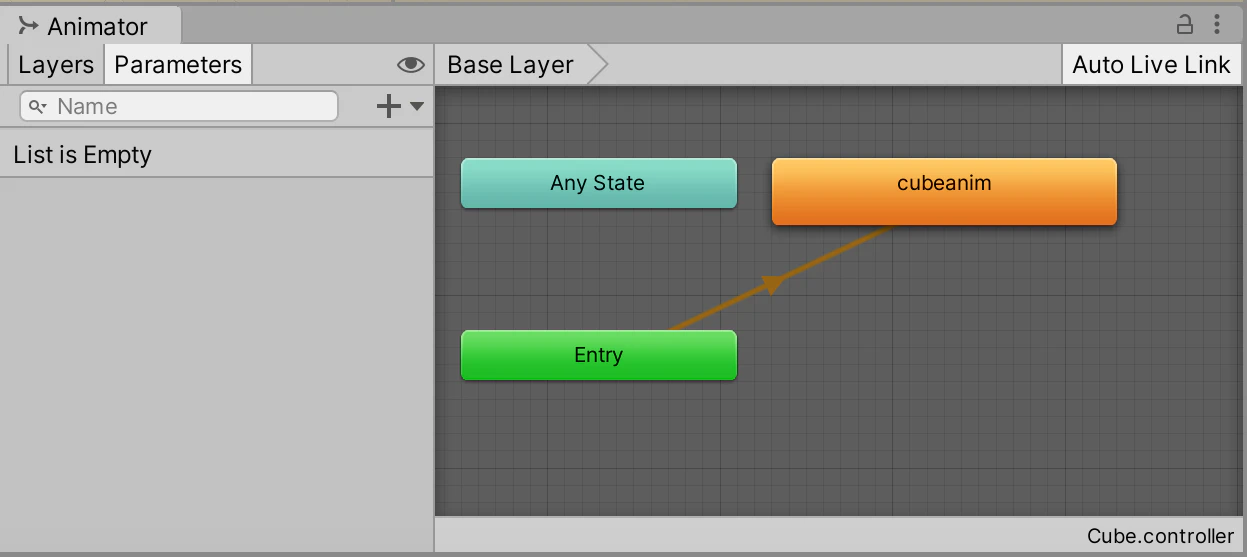Toggle the Auto Live Link button

[x=1151, y=65]
